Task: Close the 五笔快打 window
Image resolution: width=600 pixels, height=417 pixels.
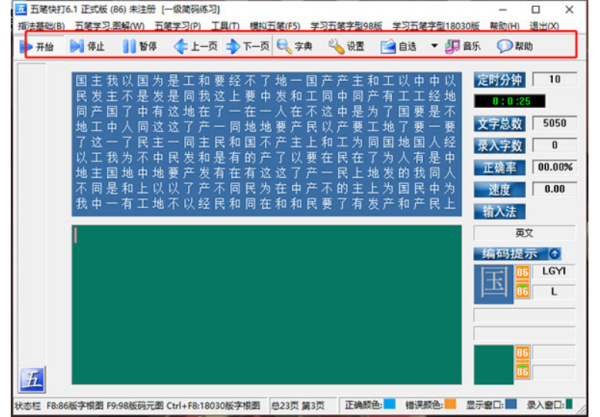Action: (569, 10)
